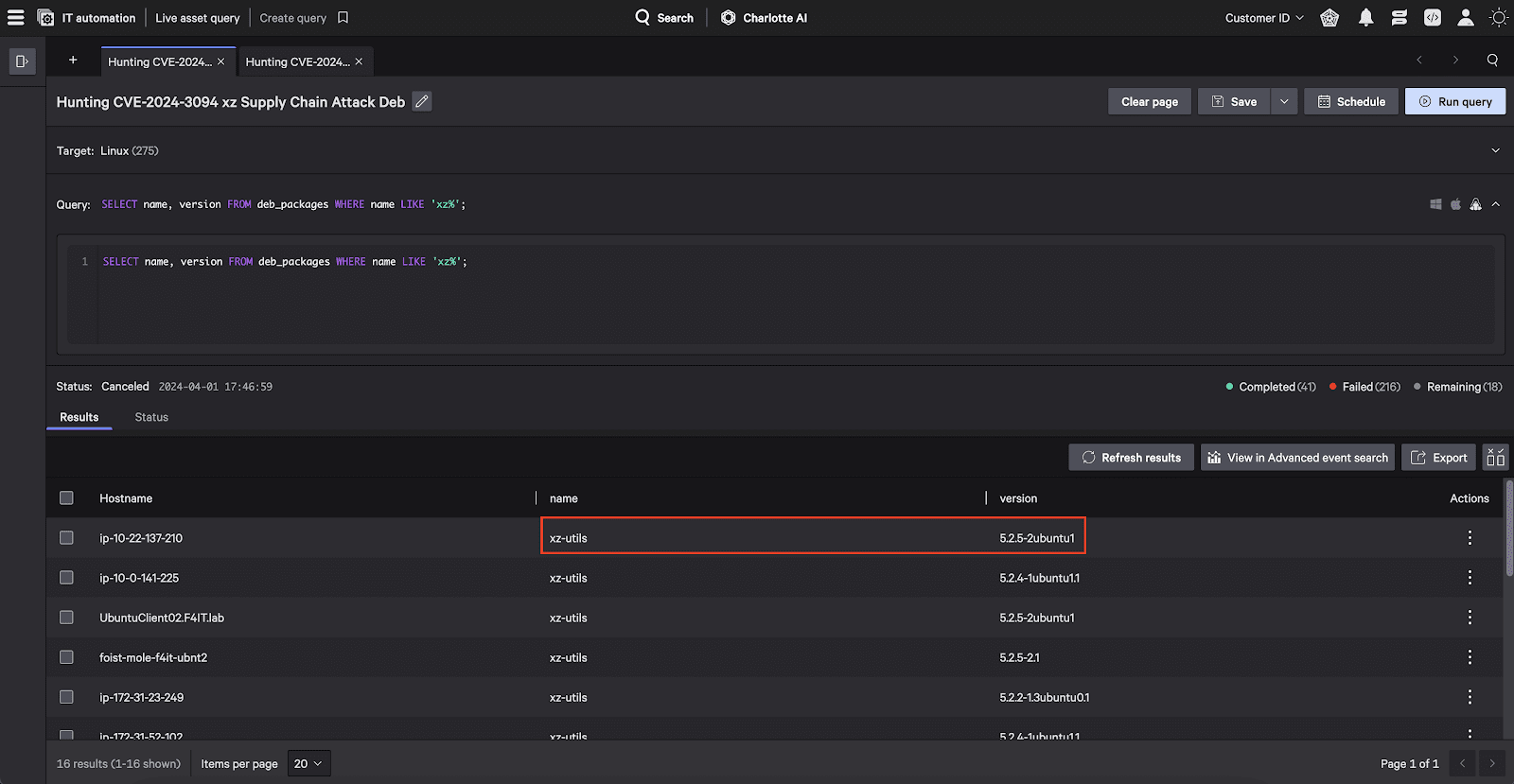
Task: Click View in Advanced event search
Action: (x=1298, y=458)
